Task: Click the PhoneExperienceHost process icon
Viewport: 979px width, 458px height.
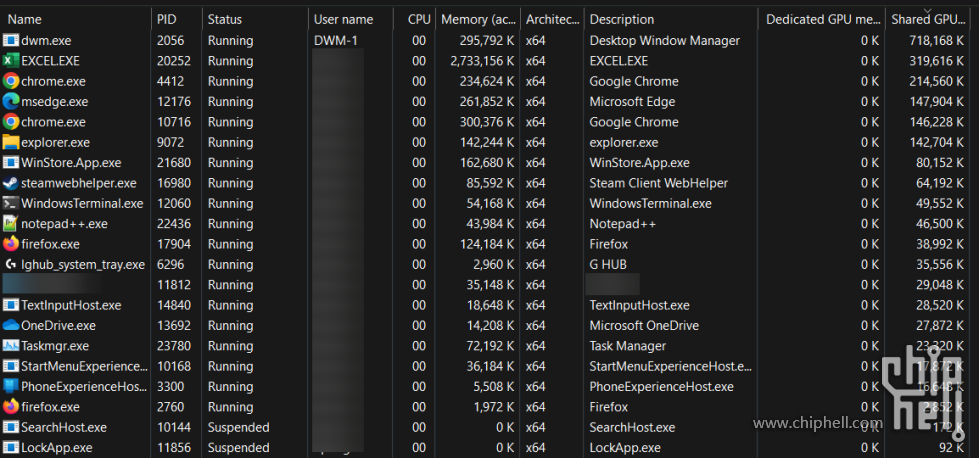Action: click(x=11, y=386)
